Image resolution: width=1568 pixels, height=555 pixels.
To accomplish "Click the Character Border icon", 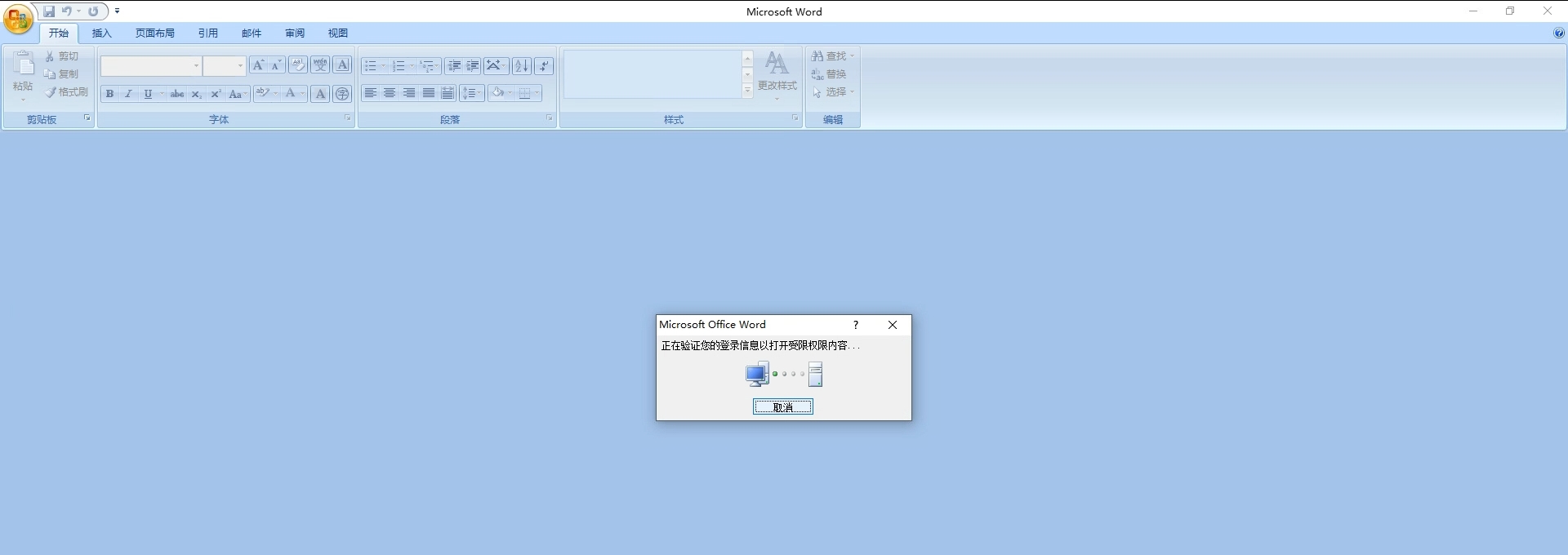I will 343,65.
